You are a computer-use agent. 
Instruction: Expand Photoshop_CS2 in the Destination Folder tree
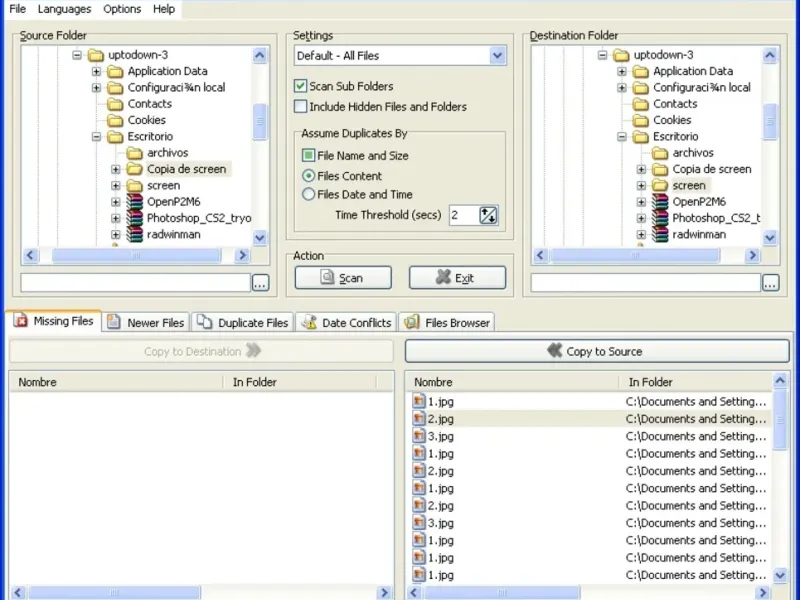click(x=641, y=218)
